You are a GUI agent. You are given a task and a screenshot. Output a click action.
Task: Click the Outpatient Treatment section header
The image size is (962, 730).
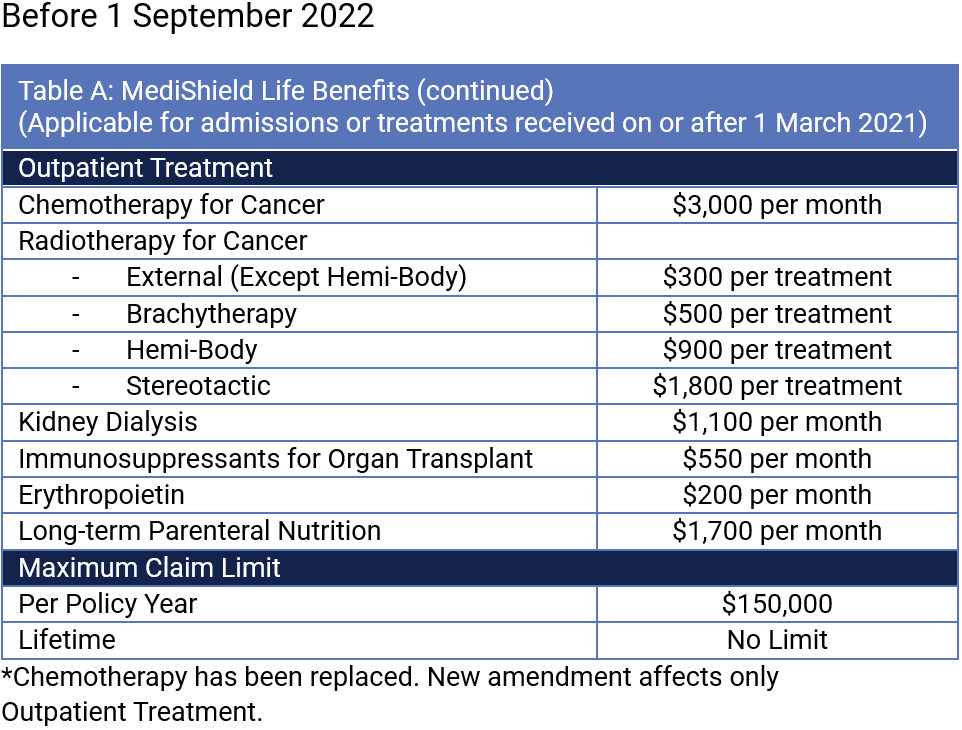[x=480, y=168]
